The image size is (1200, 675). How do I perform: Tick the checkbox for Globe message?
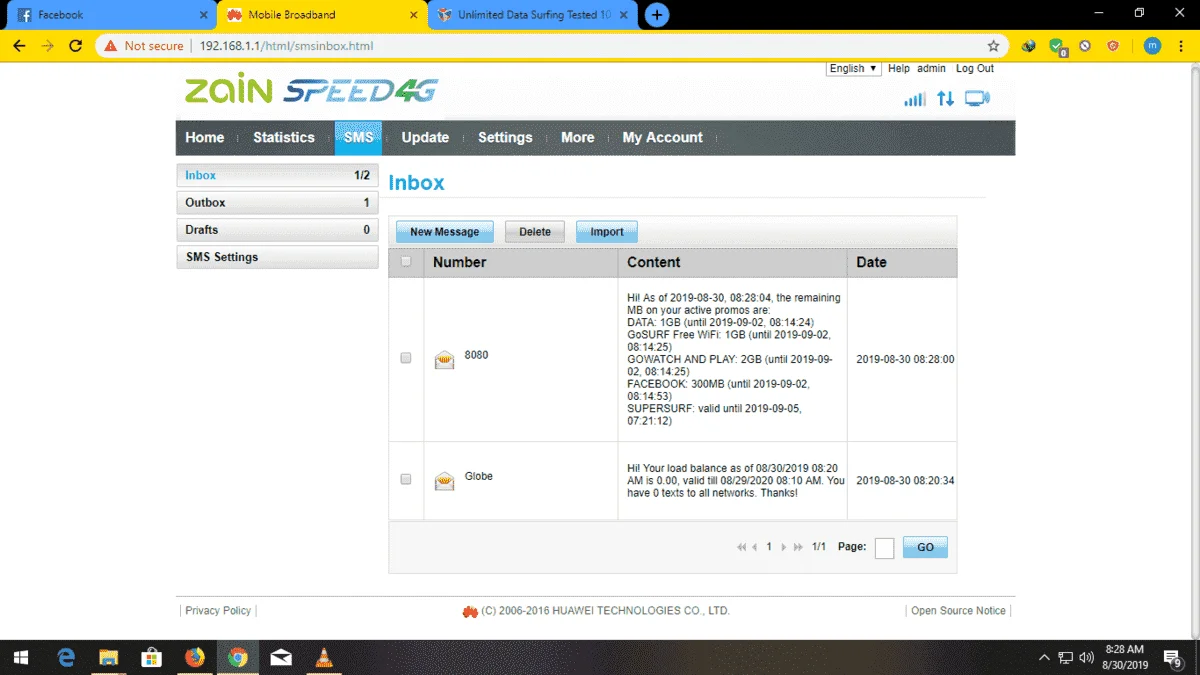[x=405, y=479]
